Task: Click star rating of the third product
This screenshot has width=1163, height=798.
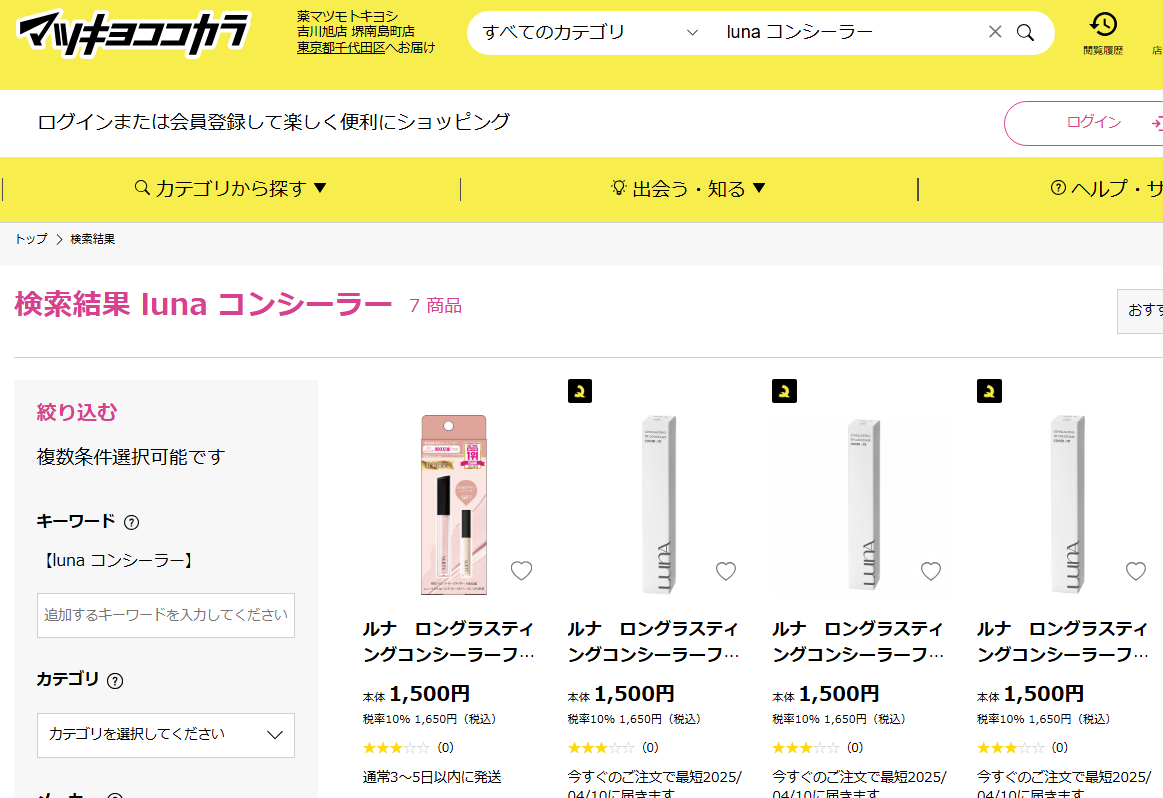Action: pyautogui.click(x=805, y=748)
